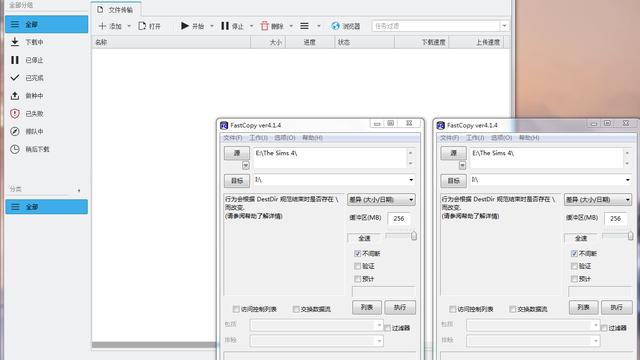Click the 任务过滤 task filter input field
This screenshot has height=360, width=640.
tap(436, 26)
